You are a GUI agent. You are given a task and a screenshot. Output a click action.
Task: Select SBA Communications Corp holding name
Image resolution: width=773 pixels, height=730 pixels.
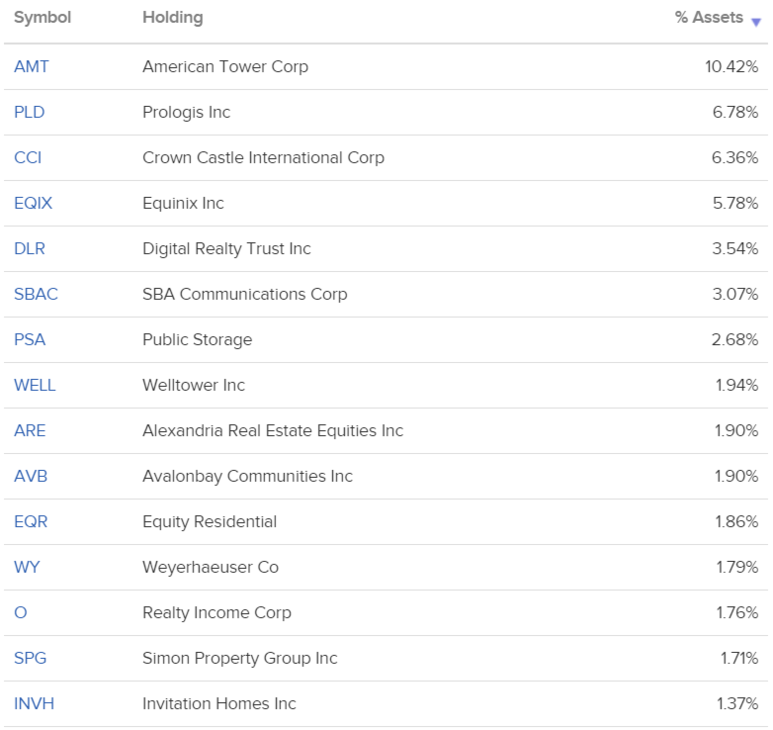(x=245, y=294)
